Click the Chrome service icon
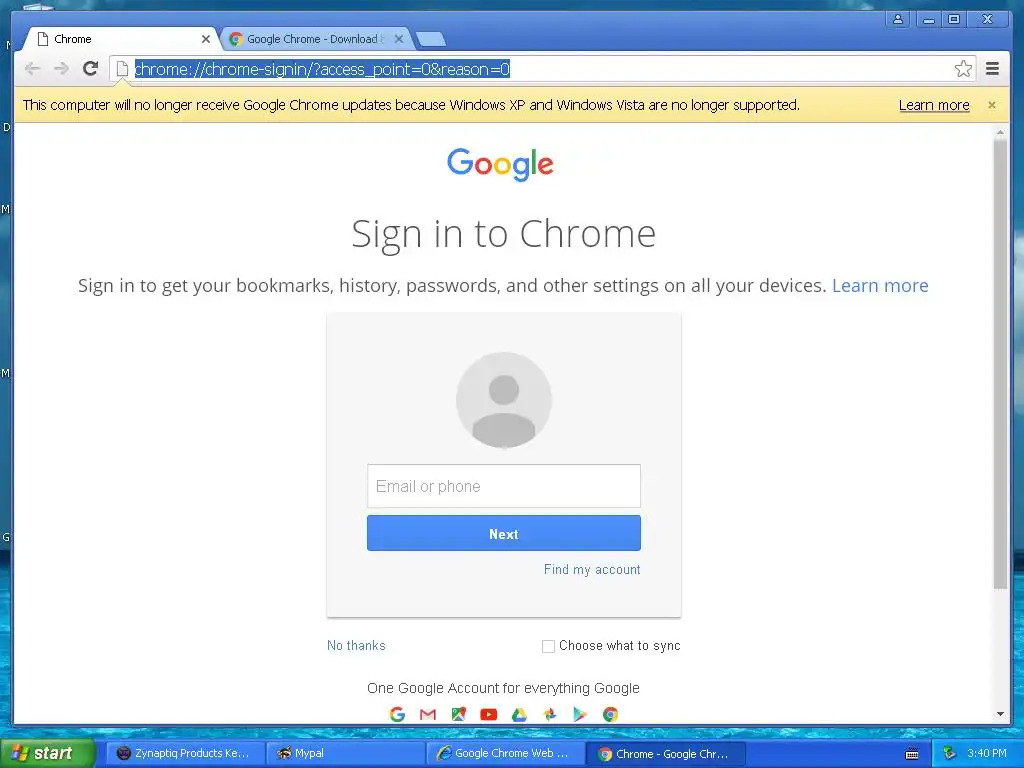 pyautogui.click(x=611, y=714)
